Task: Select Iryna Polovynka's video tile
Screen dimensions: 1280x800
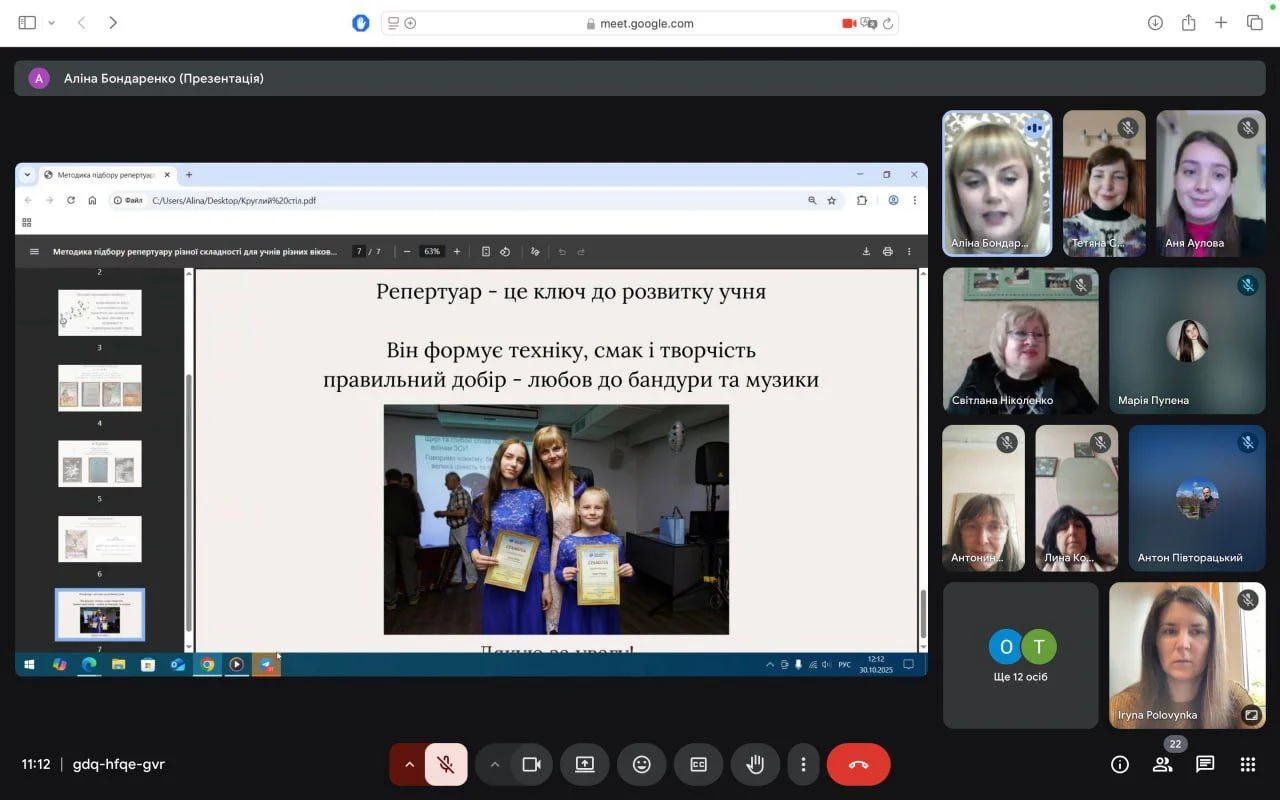Action: [x=1187, y=656]
